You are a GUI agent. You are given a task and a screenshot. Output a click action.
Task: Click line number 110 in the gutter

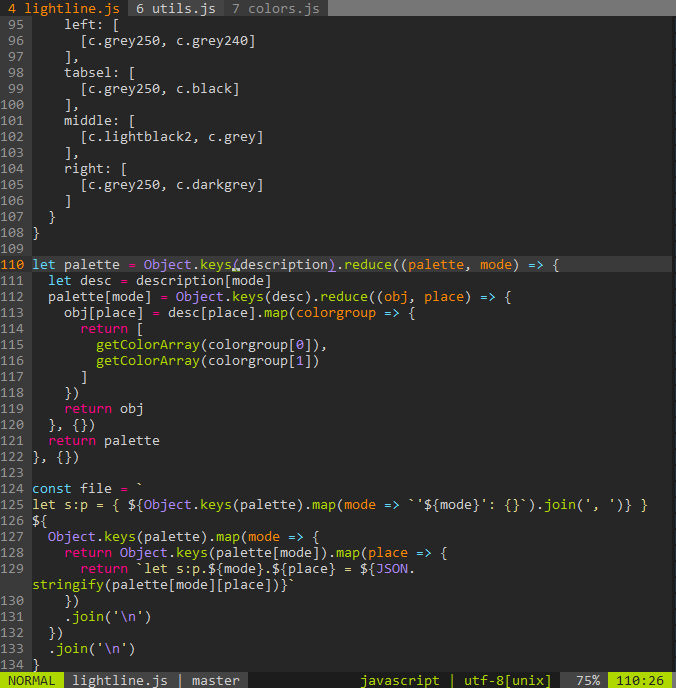[12, 265]
